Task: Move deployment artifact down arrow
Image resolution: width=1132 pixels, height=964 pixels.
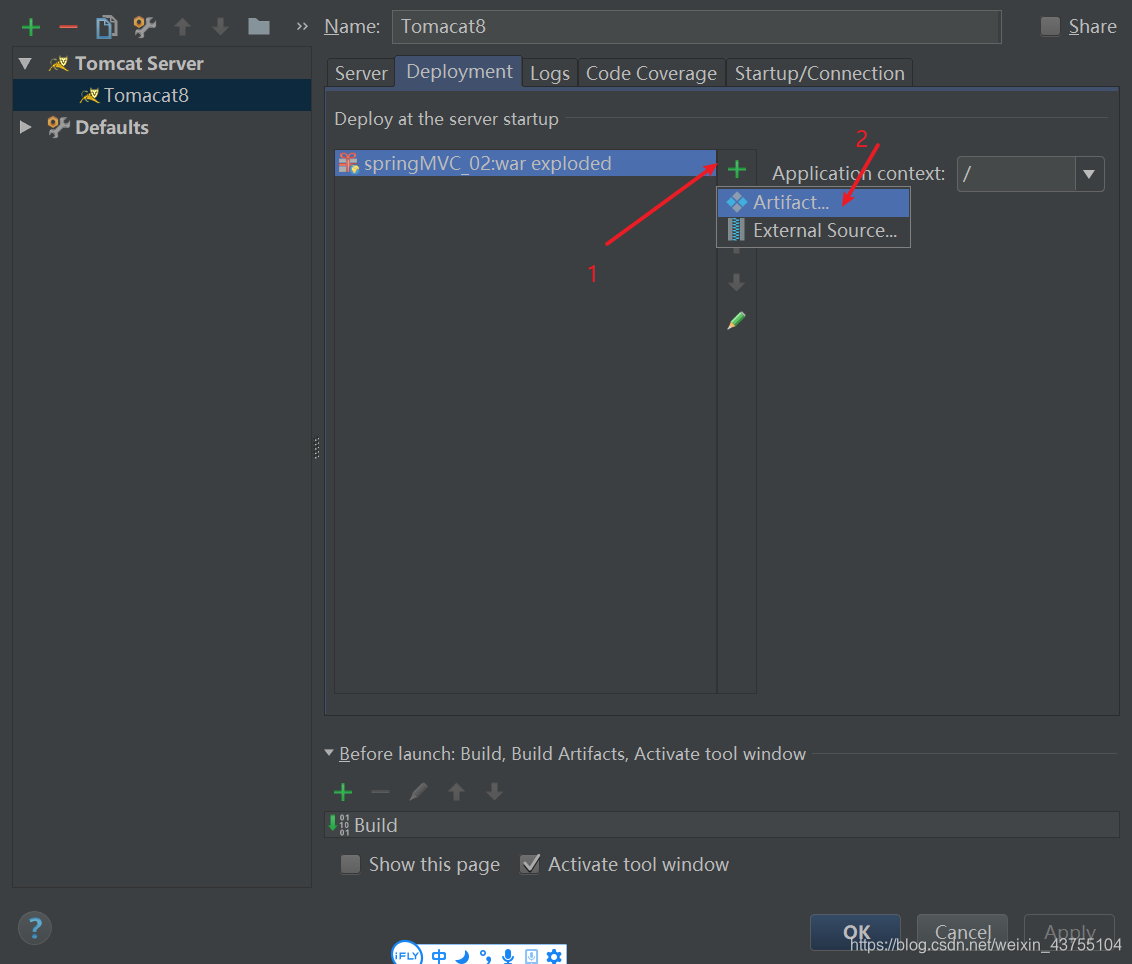Action: [x=736, y=282]
